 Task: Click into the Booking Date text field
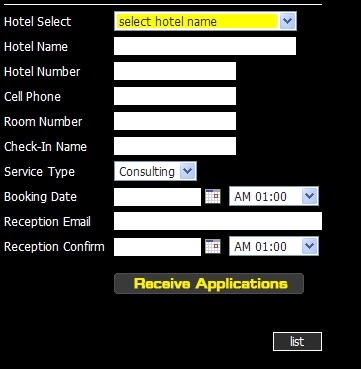[x=157, y=197]
